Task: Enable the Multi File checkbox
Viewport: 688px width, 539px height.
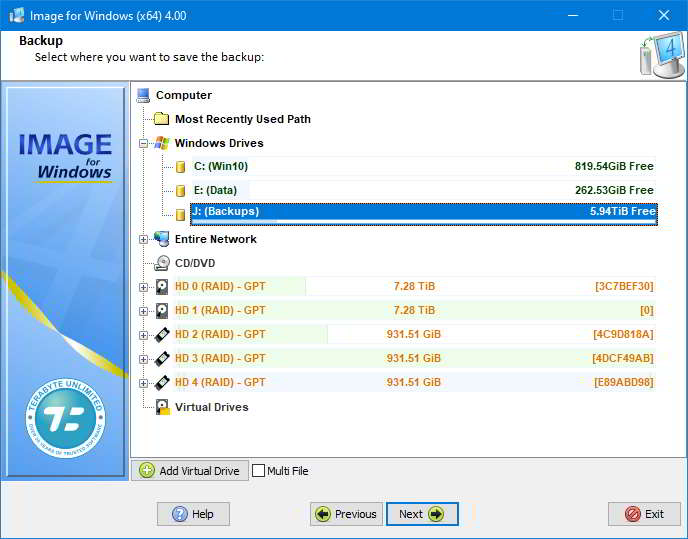Action: pos(258,471)
